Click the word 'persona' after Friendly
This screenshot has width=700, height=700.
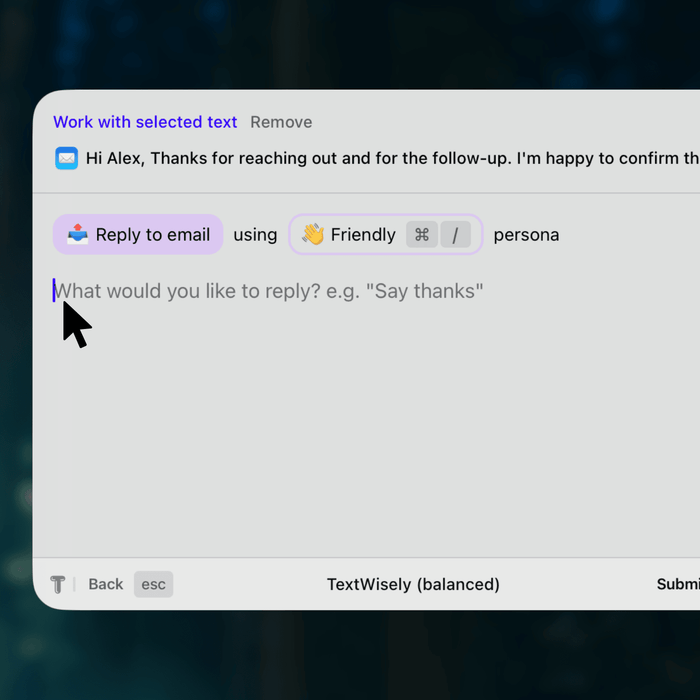526,234
